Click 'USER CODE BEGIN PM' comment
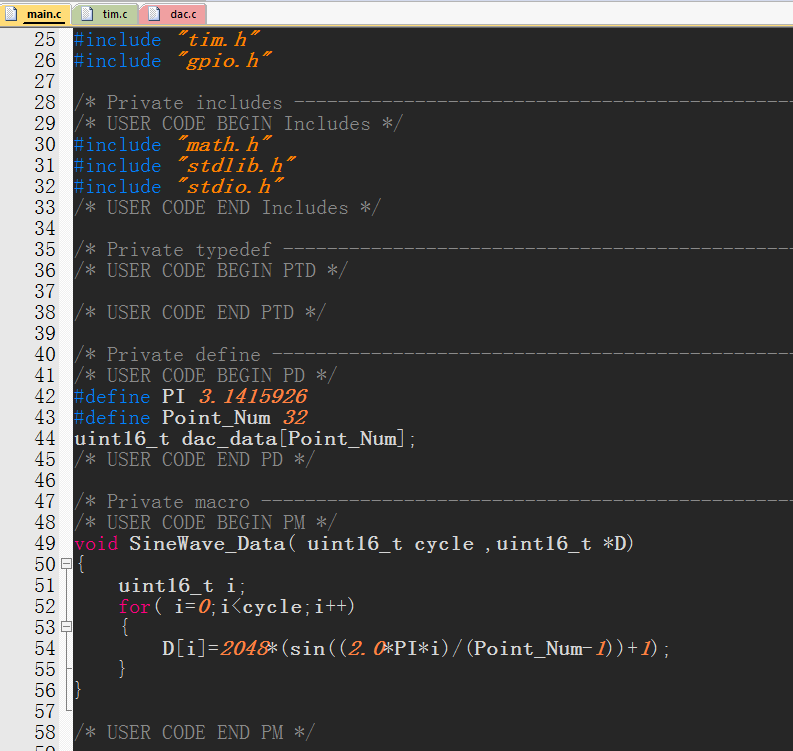 click(x=205, y=522)
